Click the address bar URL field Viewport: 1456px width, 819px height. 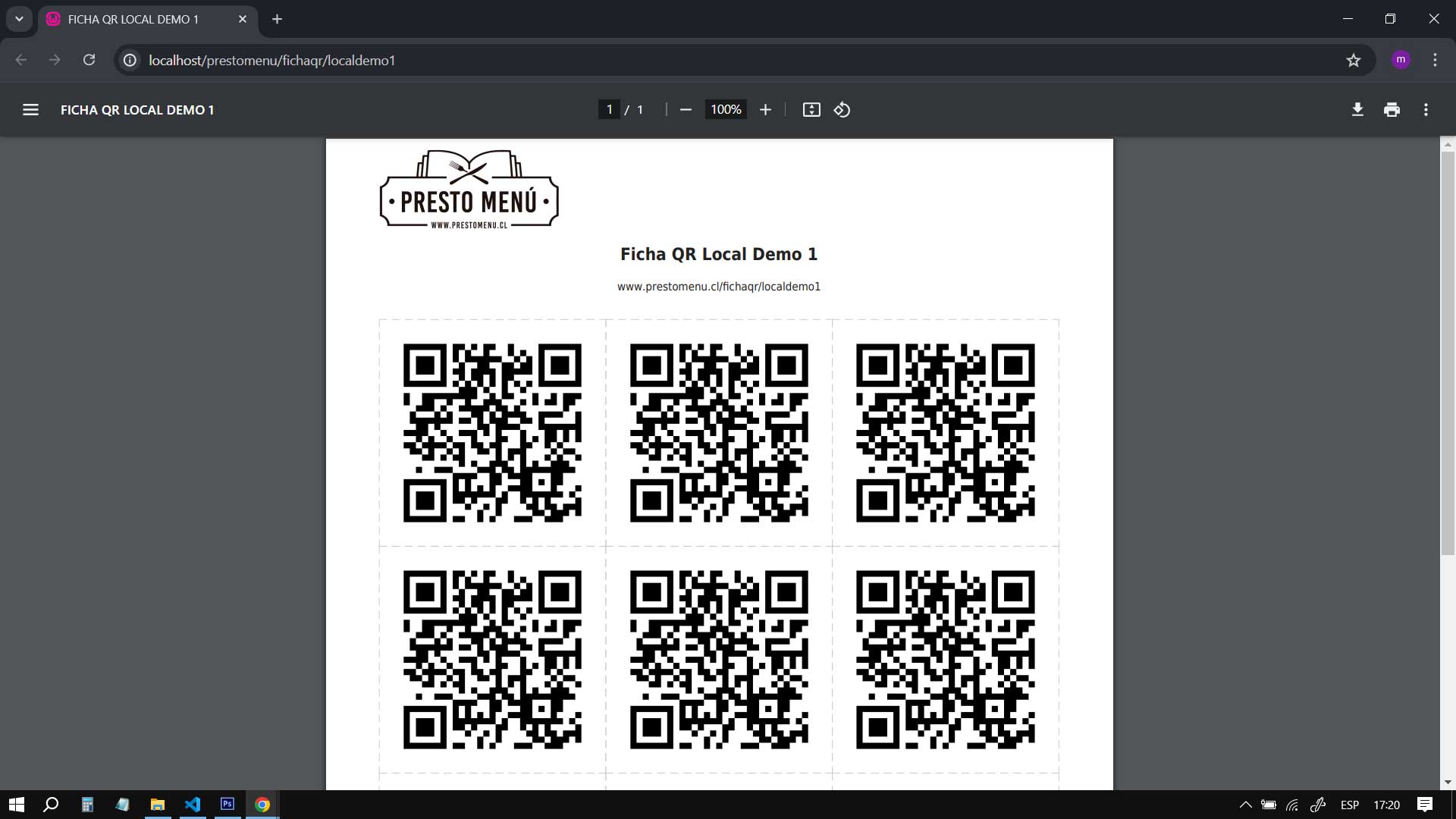pyautogui.click(x=743, y=60)
